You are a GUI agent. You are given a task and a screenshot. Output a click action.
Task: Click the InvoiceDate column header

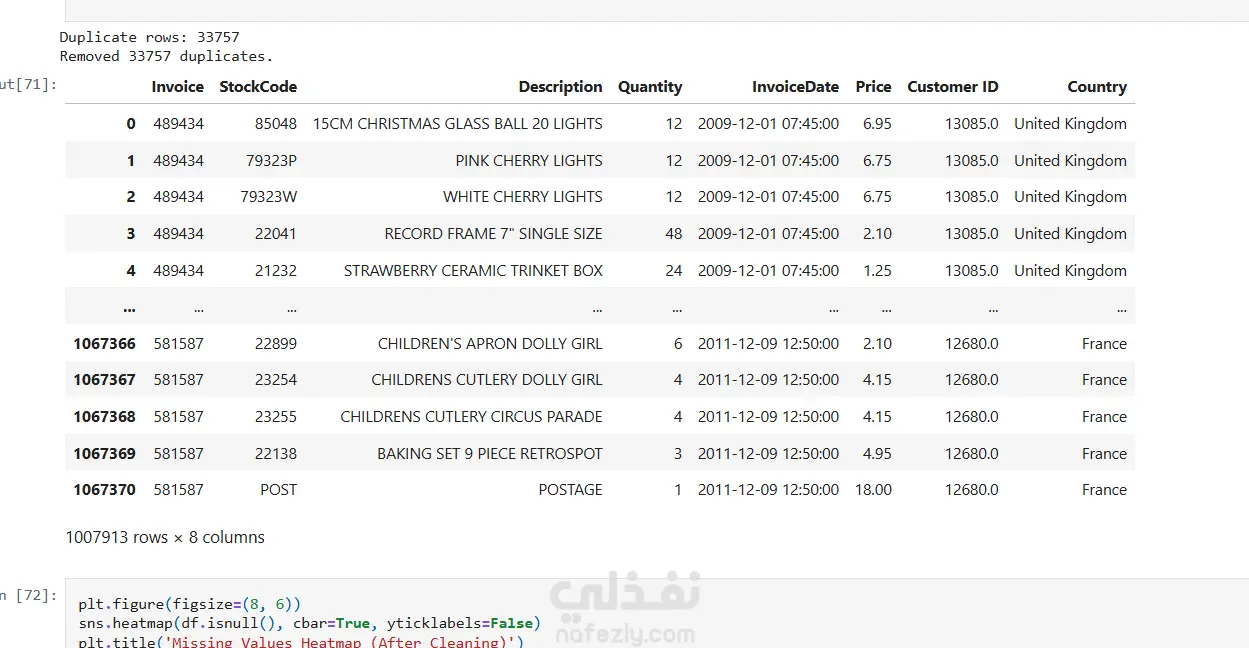coord(795,87)
